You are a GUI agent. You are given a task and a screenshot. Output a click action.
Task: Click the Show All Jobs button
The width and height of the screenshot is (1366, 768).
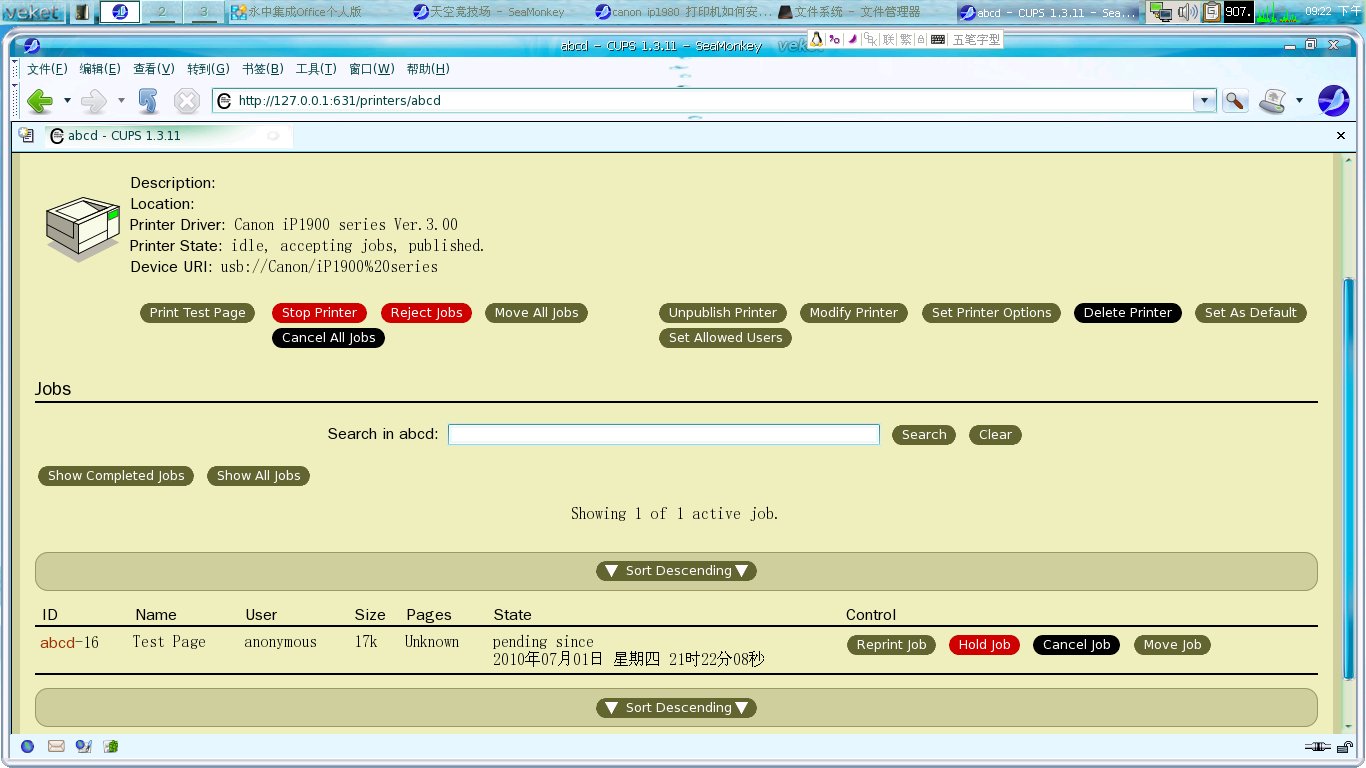click(259, 476)
